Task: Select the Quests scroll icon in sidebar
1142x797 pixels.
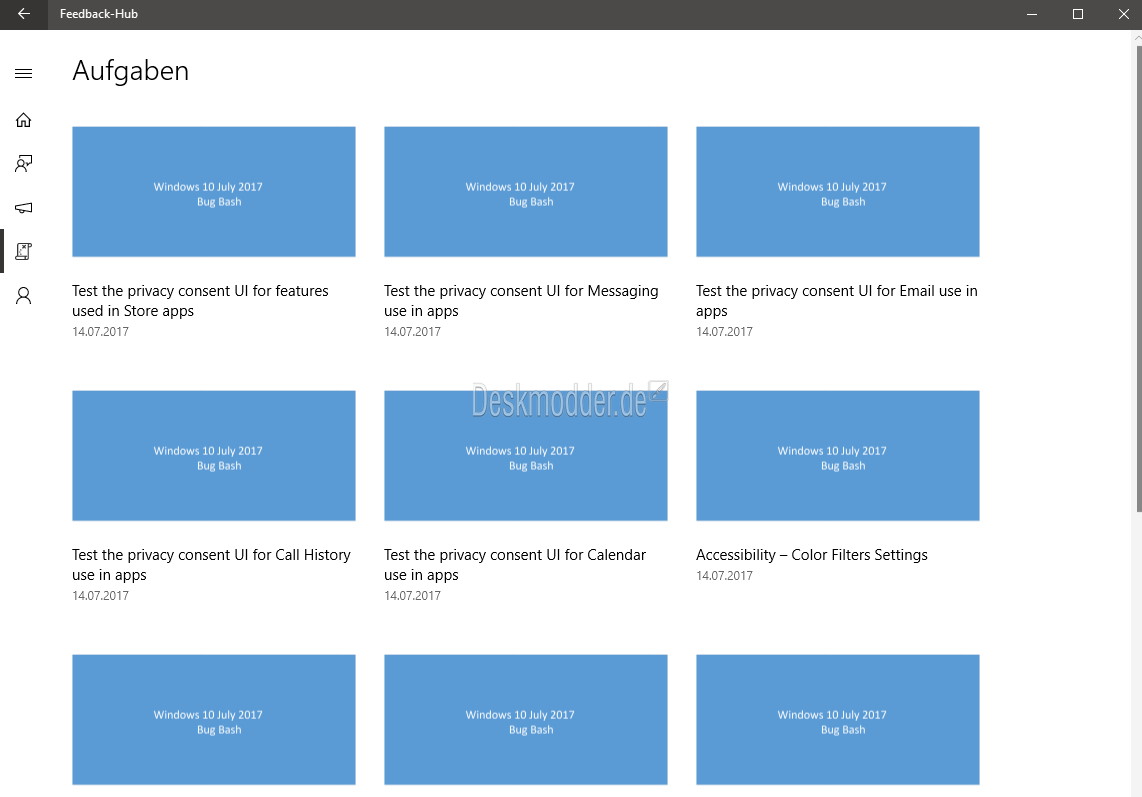Action: pyautogui.click(x=23, y=251)
